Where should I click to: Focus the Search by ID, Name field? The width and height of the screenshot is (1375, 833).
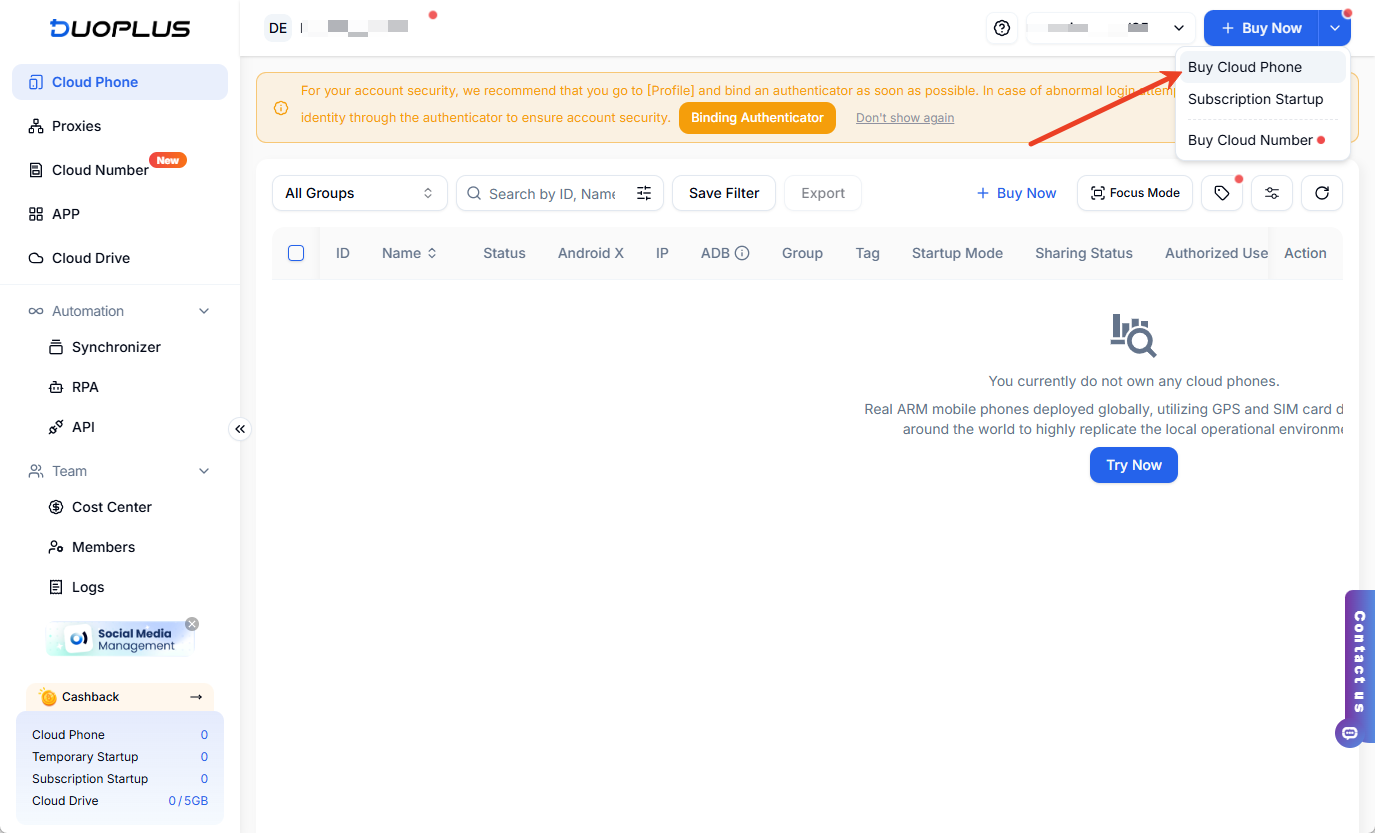[552, 193]
